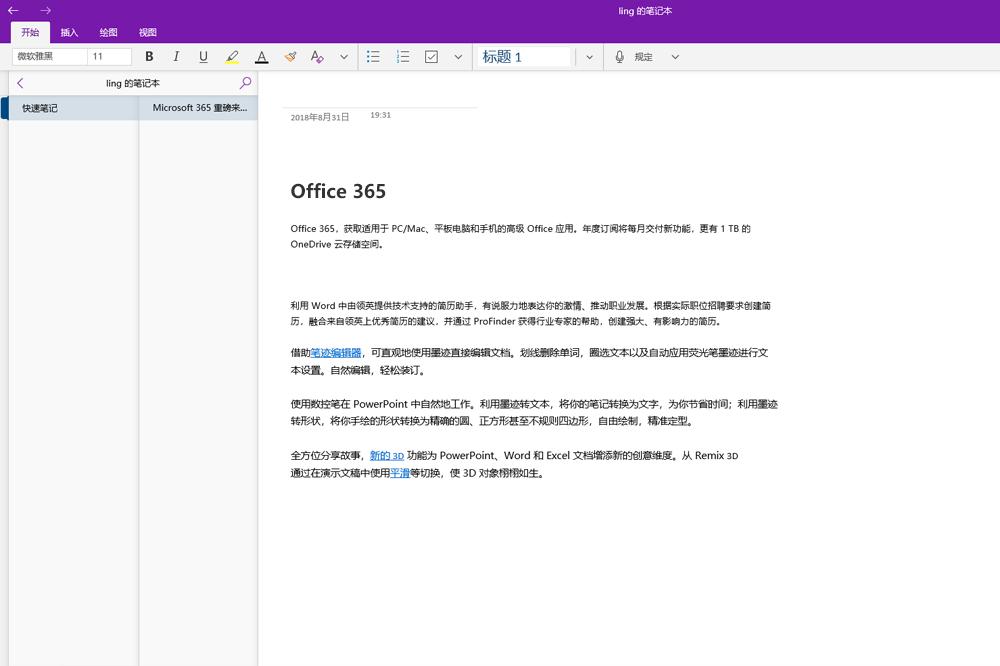Open the 视图 tab

click(x=147, y=32)
